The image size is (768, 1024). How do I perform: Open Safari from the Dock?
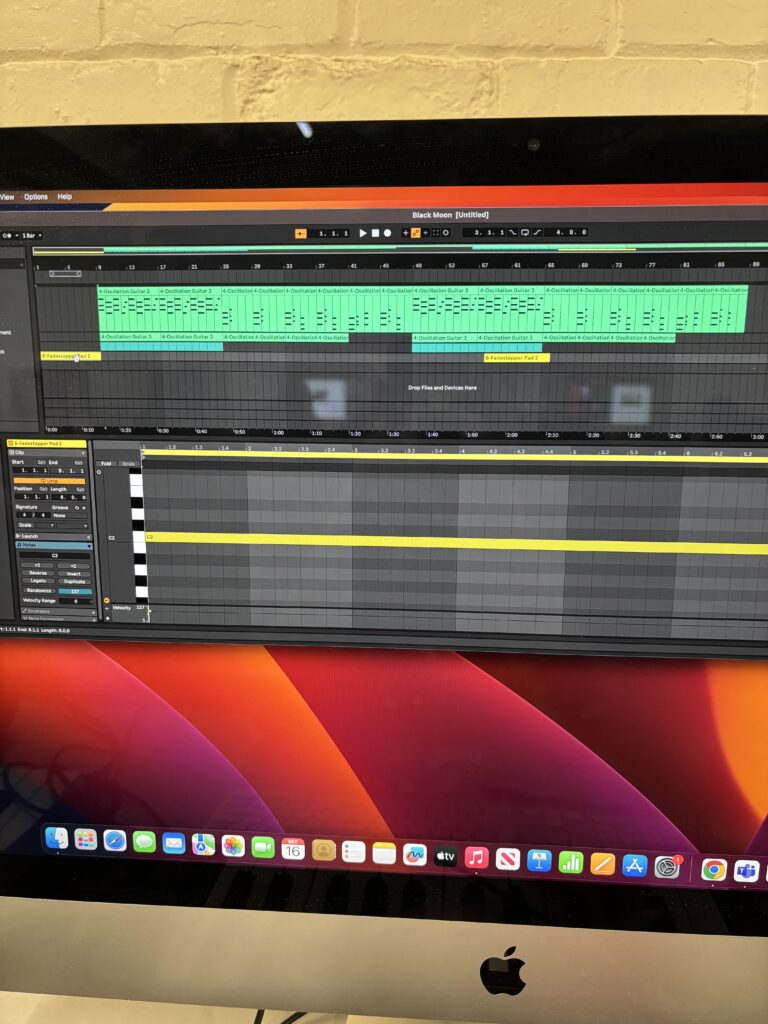point(114,840)
